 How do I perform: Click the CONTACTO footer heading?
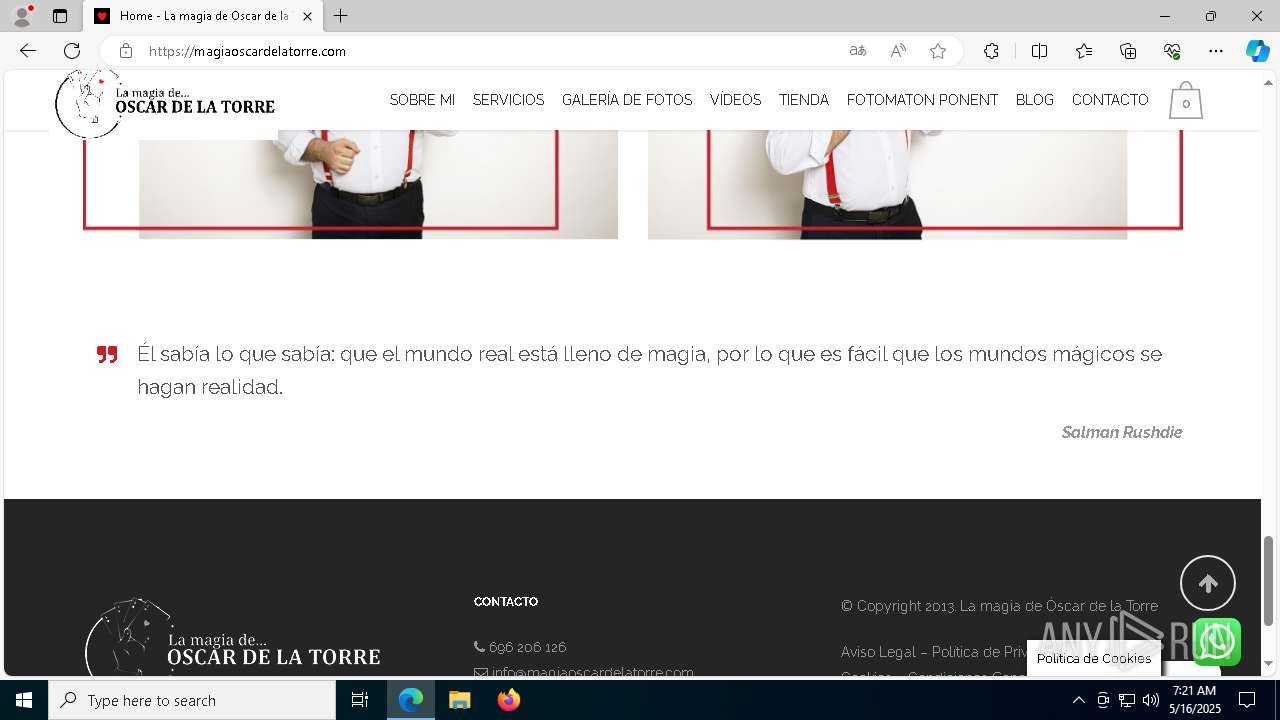506,602
